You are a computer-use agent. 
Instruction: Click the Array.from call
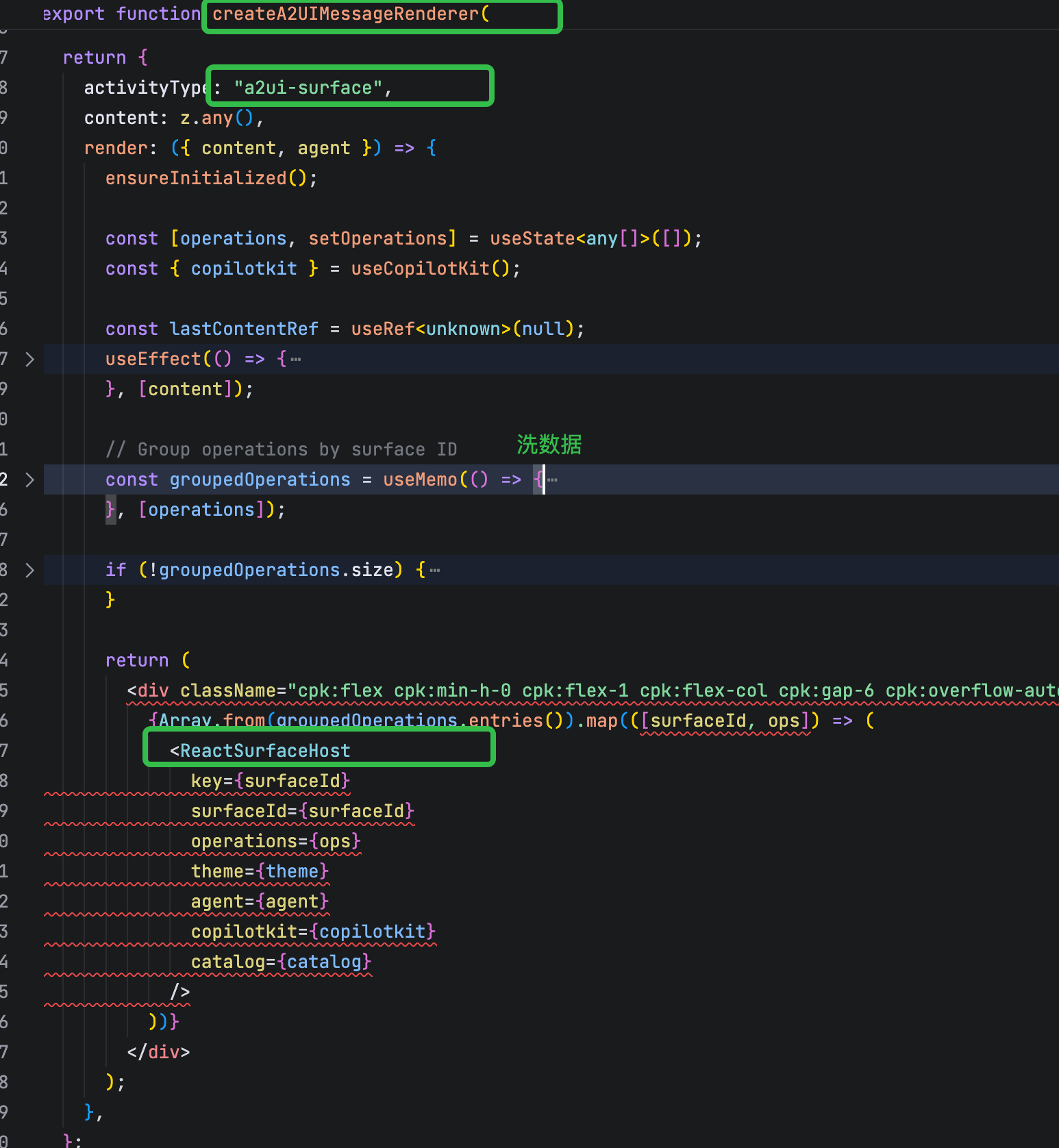[212, 721]
